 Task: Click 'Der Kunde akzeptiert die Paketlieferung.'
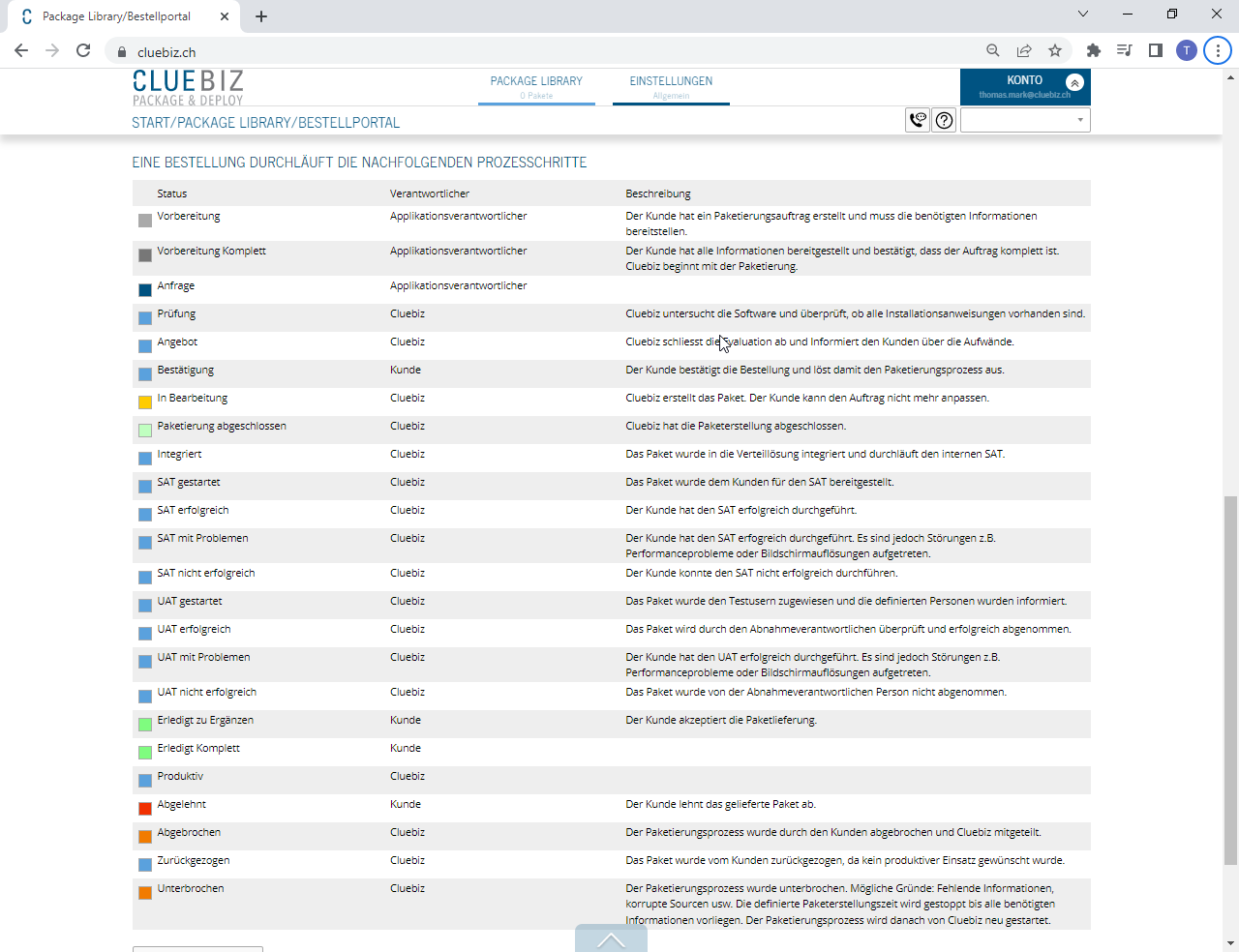coord(721,720)
